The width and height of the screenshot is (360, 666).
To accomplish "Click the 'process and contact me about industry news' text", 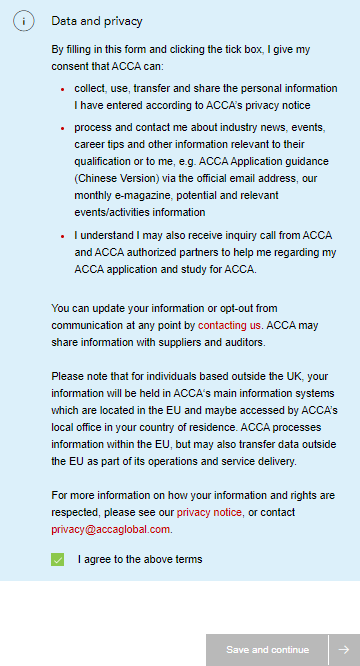I will (202, 170).
